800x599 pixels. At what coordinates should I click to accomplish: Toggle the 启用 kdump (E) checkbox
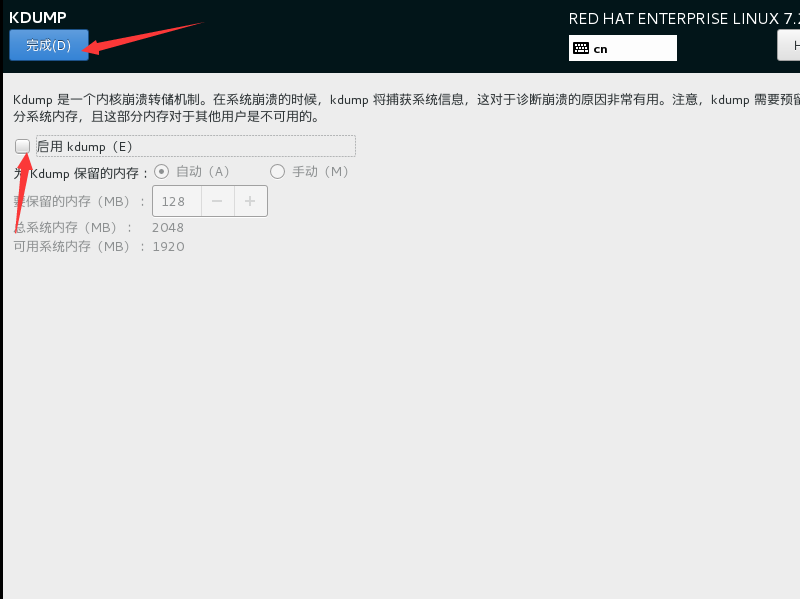coord(22,146)
